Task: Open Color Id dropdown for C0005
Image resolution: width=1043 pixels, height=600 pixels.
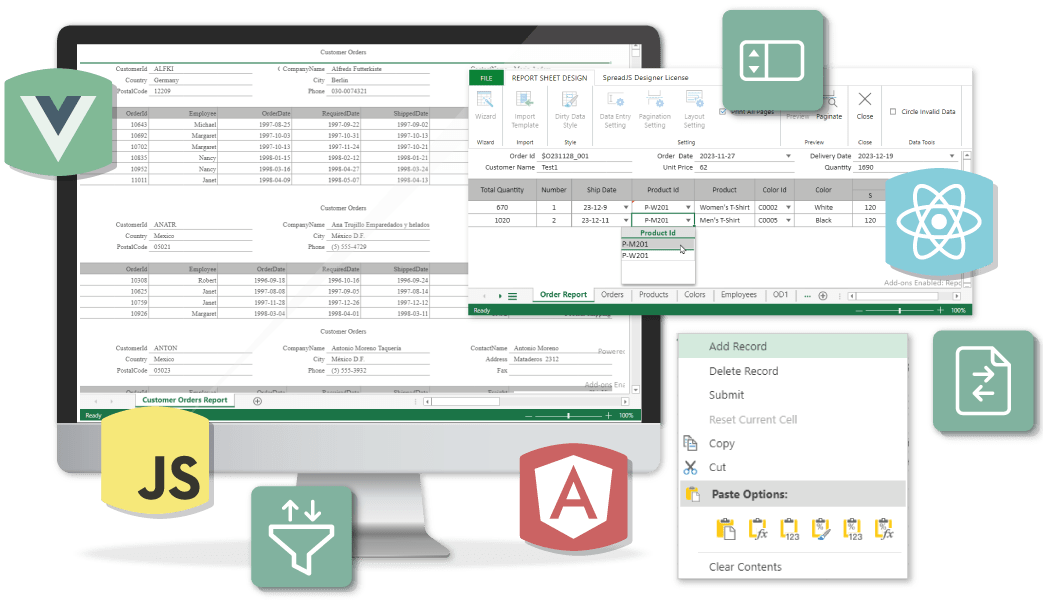Action: click(x=788, y=220)
